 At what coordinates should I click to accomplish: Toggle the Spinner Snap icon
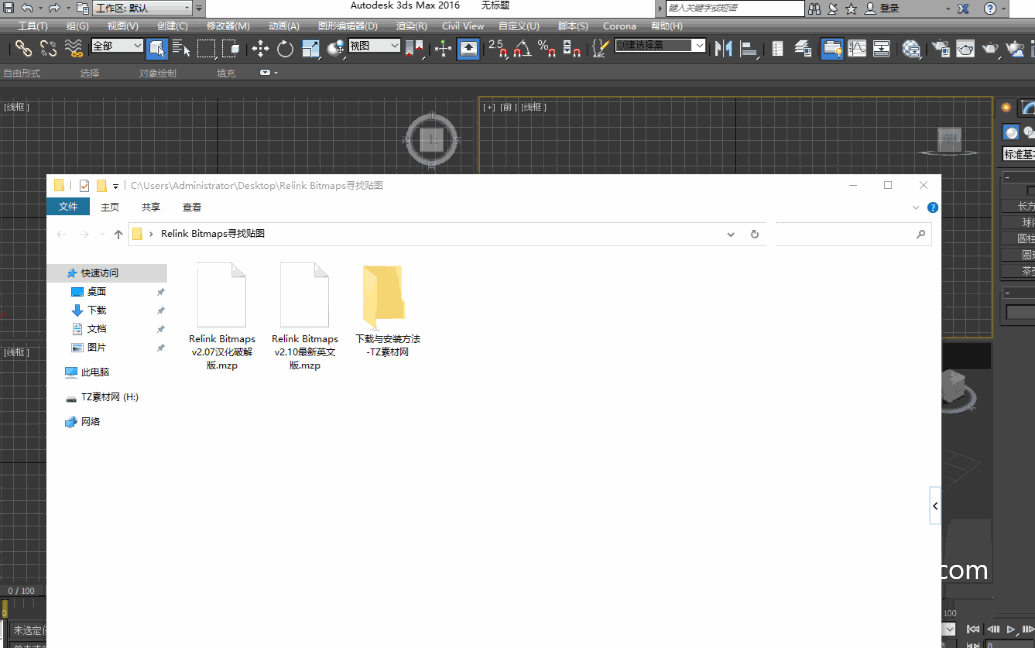572,48
